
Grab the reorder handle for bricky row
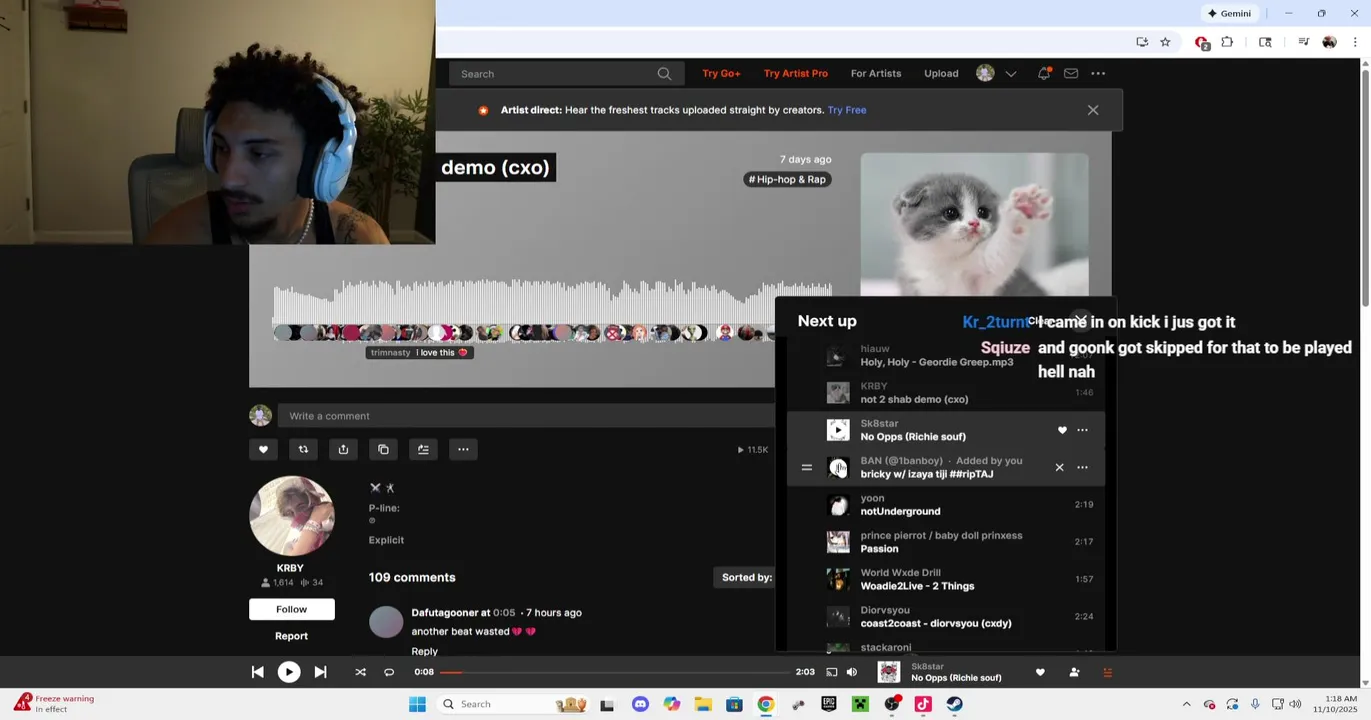tap(806, 467)
